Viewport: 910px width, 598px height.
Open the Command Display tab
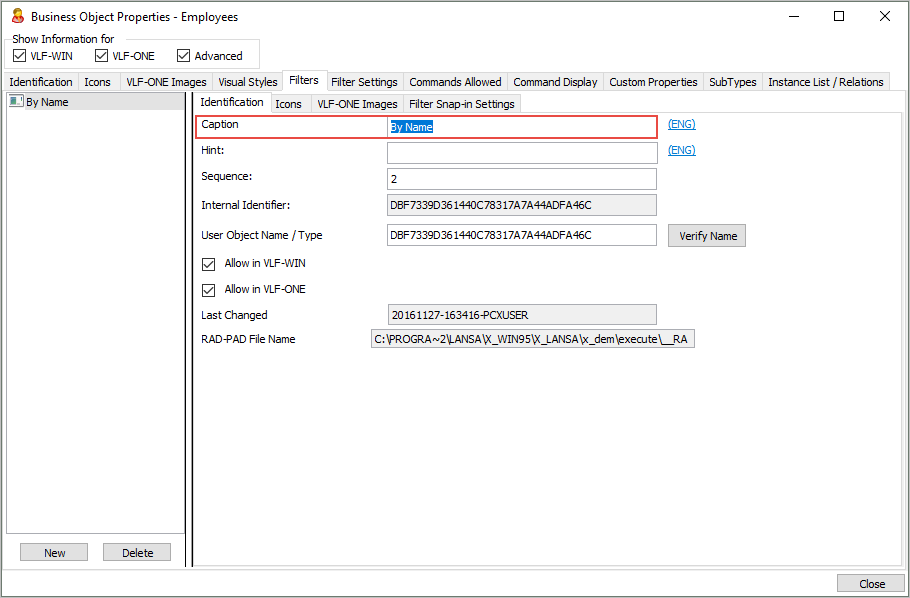(555, 82)
